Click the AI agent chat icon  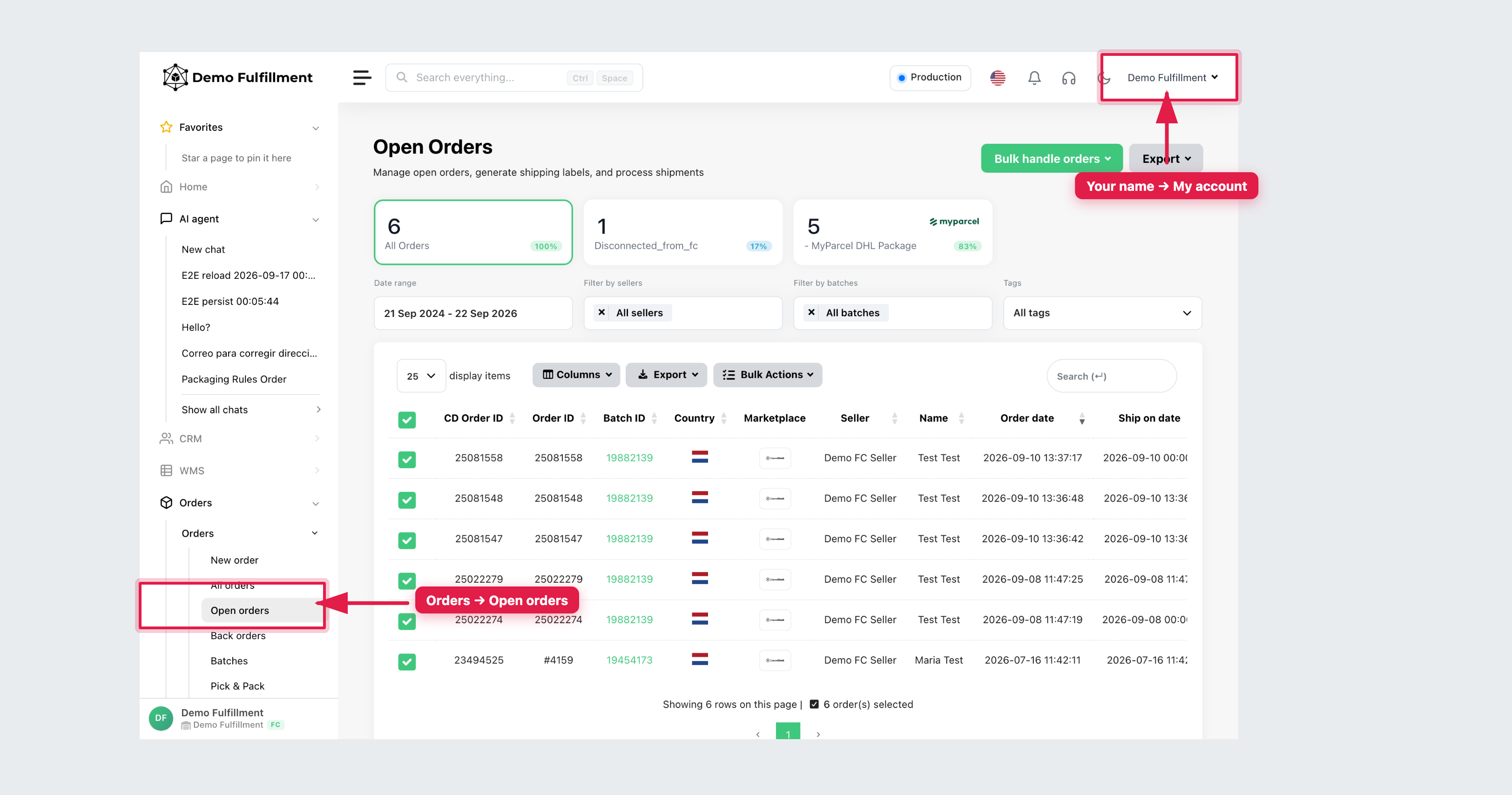[x=166, y=218]
